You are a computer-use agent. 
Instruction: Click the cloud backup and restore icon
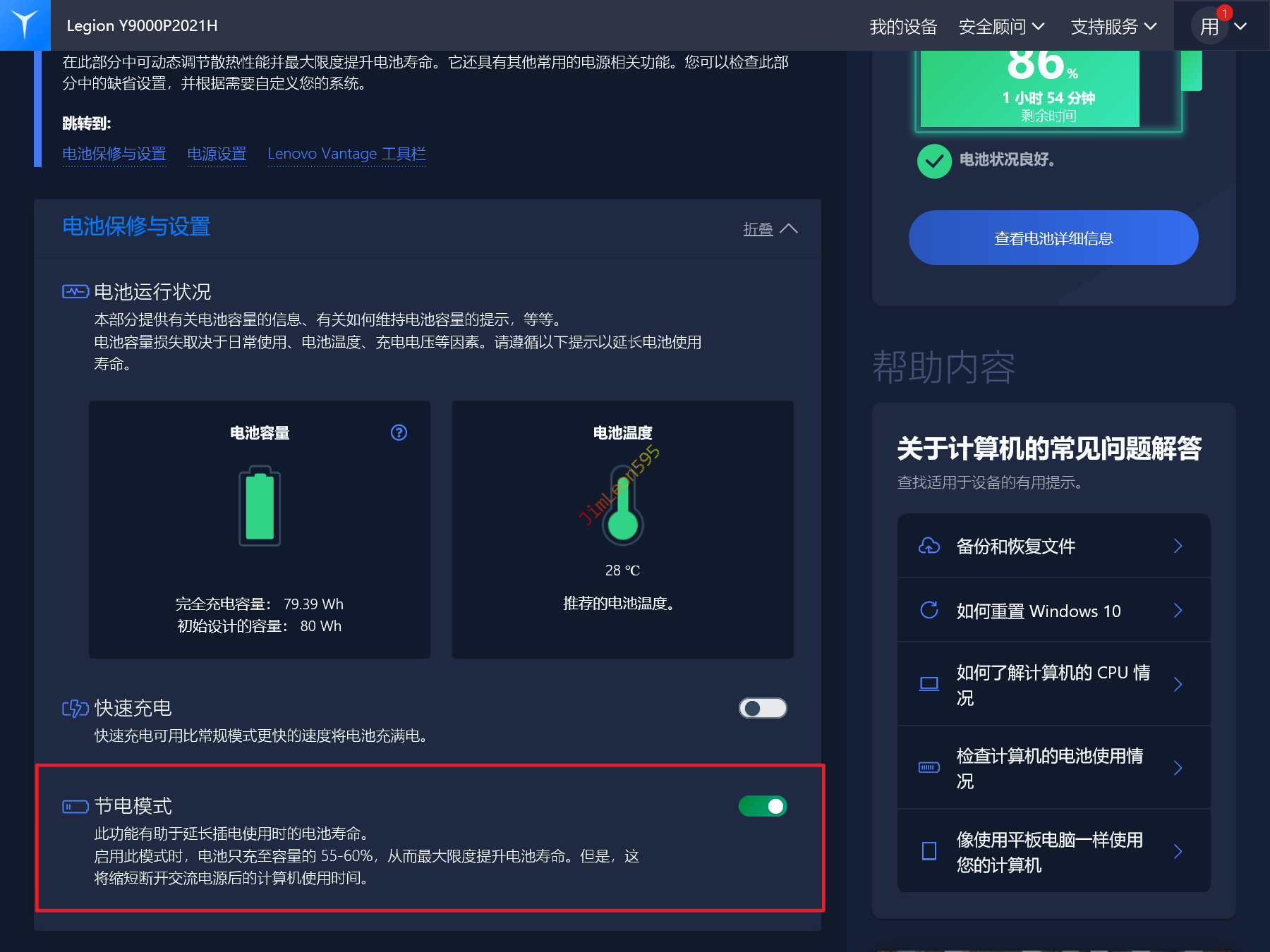point(929,546)
